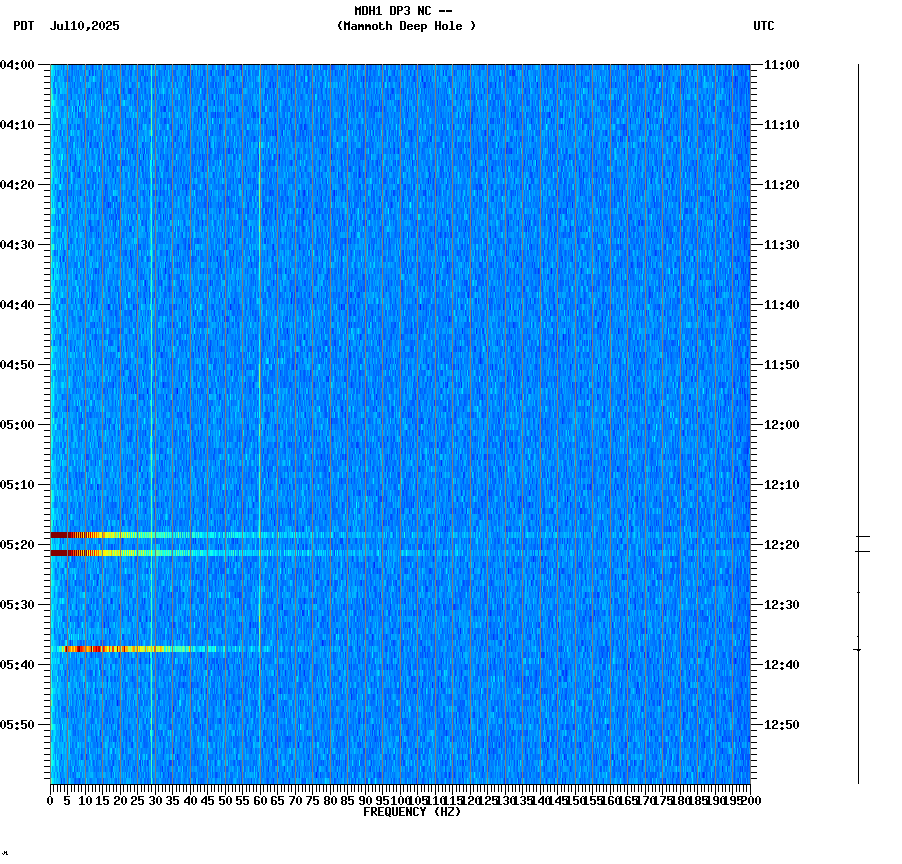Click the FREQUENCY (HZ) axis label
The height and width of the screenshot is (864, 902).
[413, 812]
